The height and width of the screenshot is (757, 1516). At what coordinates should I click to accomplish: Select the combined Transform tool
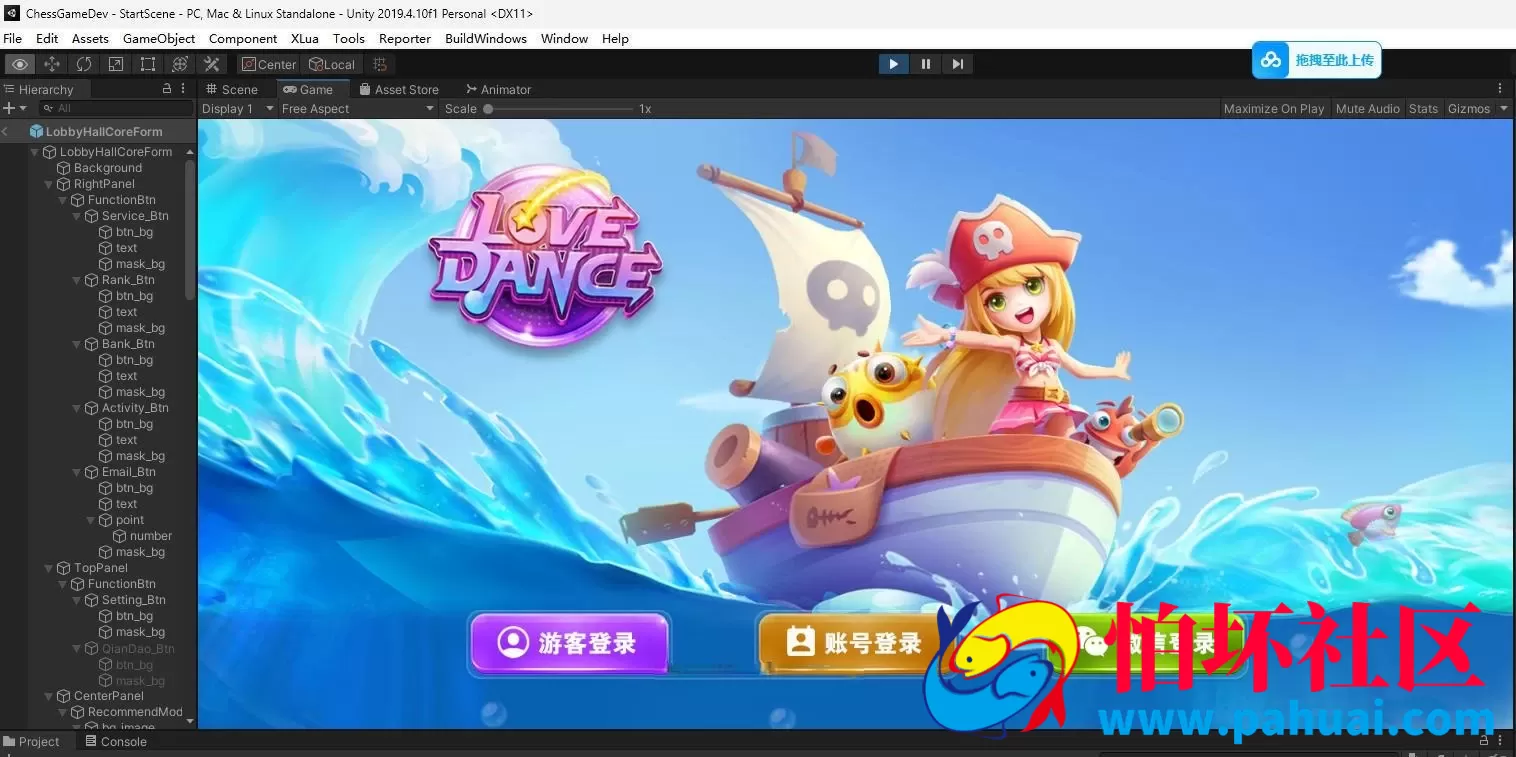(180, 64)
